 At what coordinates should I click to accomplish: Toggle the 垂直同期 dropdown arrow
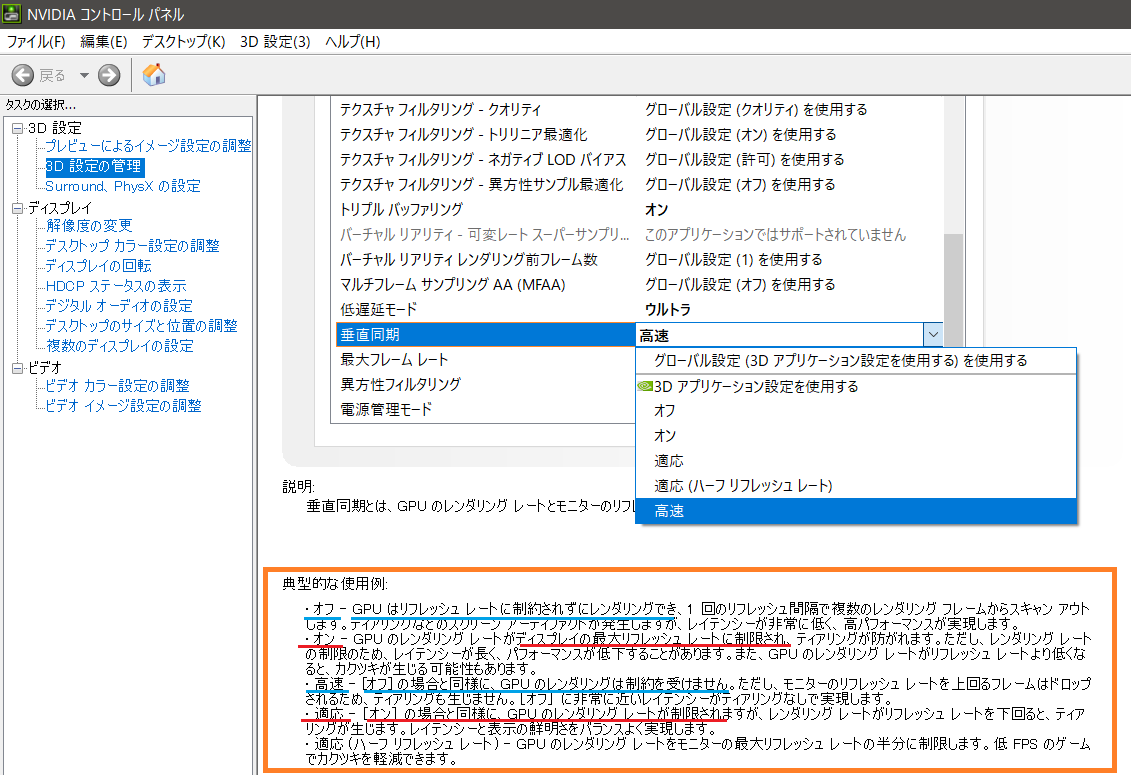coord(933,335)
